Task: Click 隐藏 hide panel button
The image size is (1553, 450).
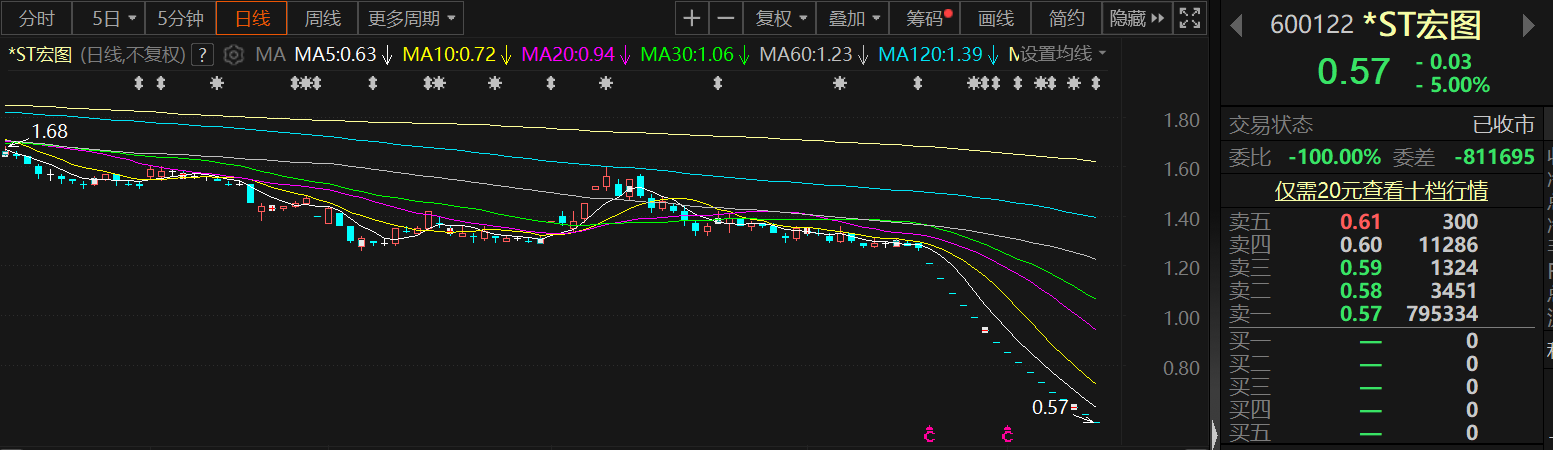Action: [x=1138, y=18]
